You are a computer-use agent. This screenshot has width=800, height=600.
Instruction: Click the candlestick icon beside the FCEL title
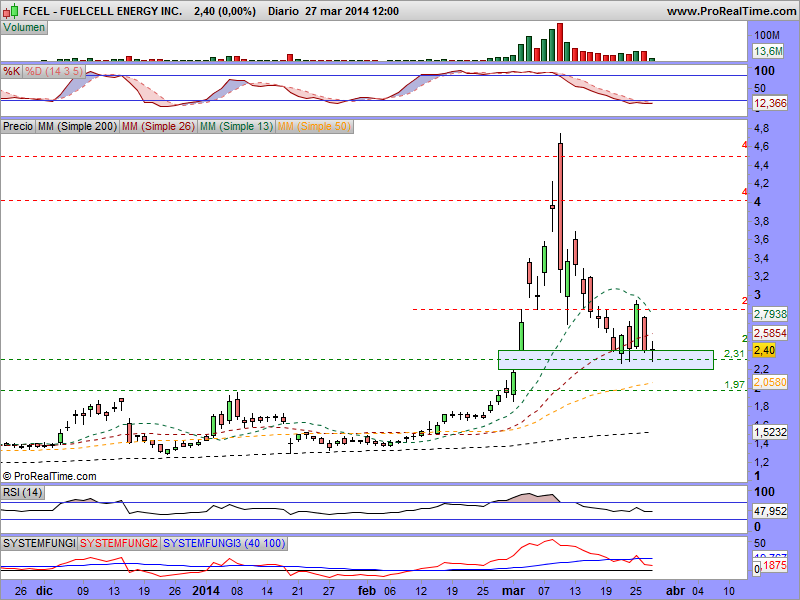[x=10, y=11]
